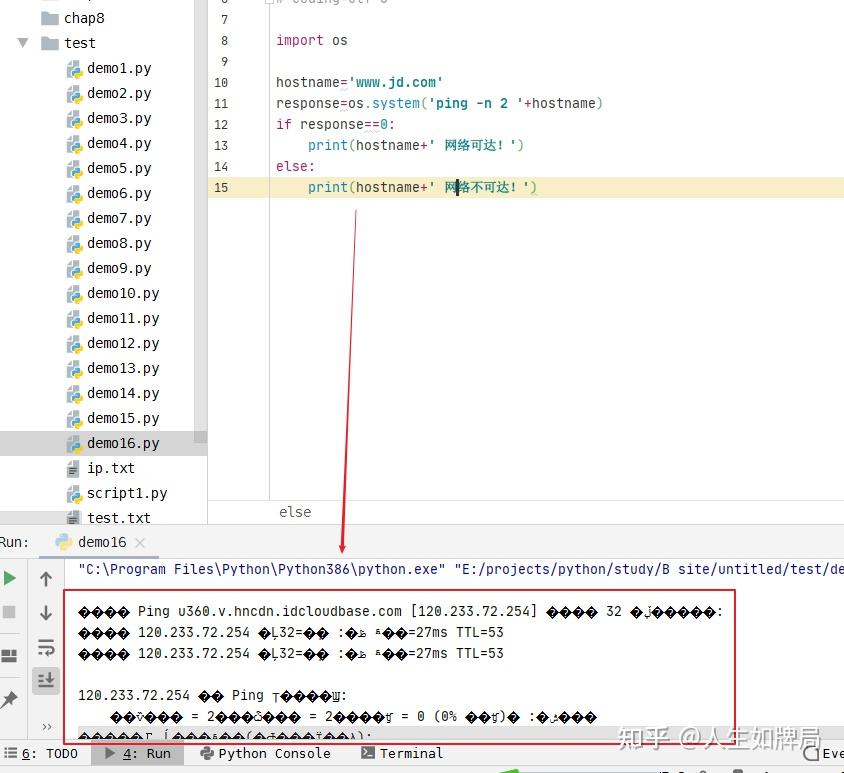Toggle soft-wrap in the run console
The height and width of the screenshot is (773, 844).
point(46,646)
